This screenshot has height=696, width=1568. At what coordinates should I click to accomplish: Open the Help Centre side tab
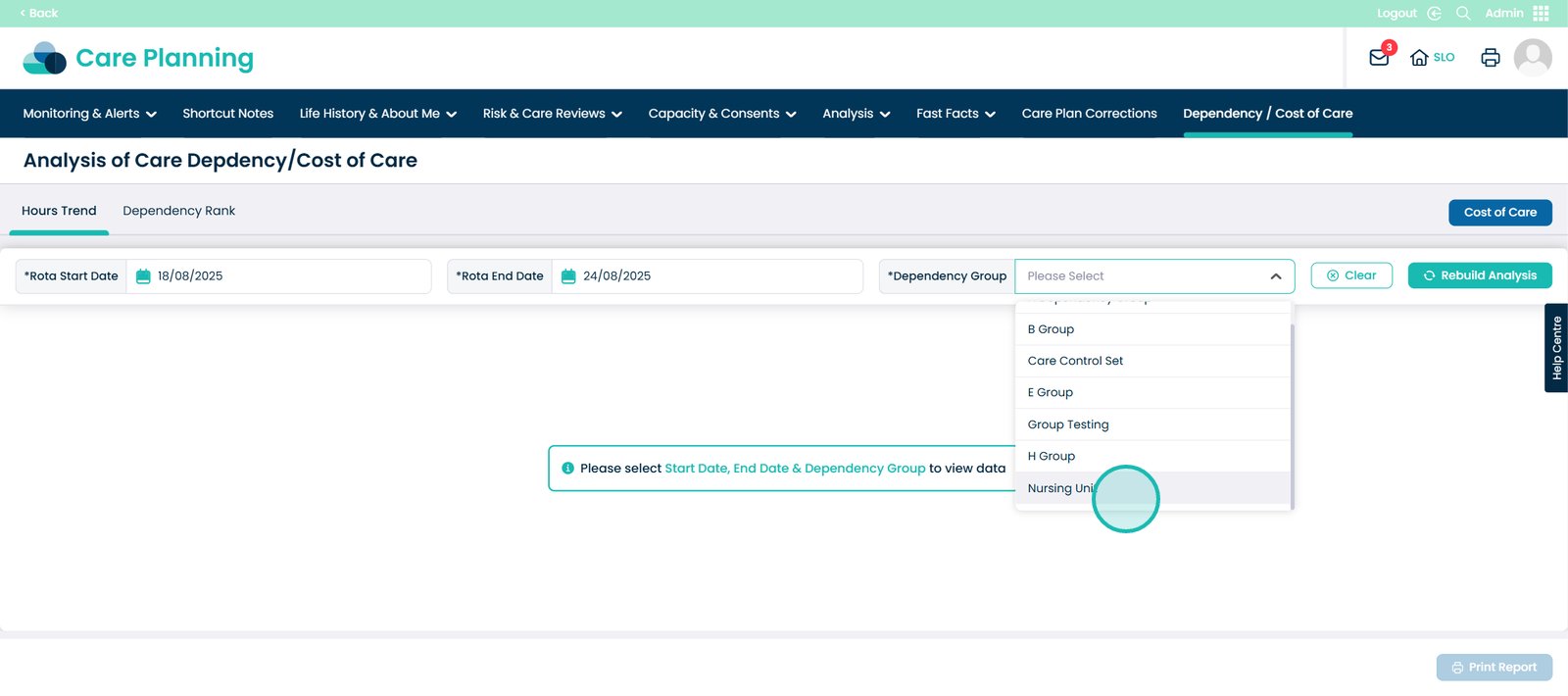[1556, 348]
